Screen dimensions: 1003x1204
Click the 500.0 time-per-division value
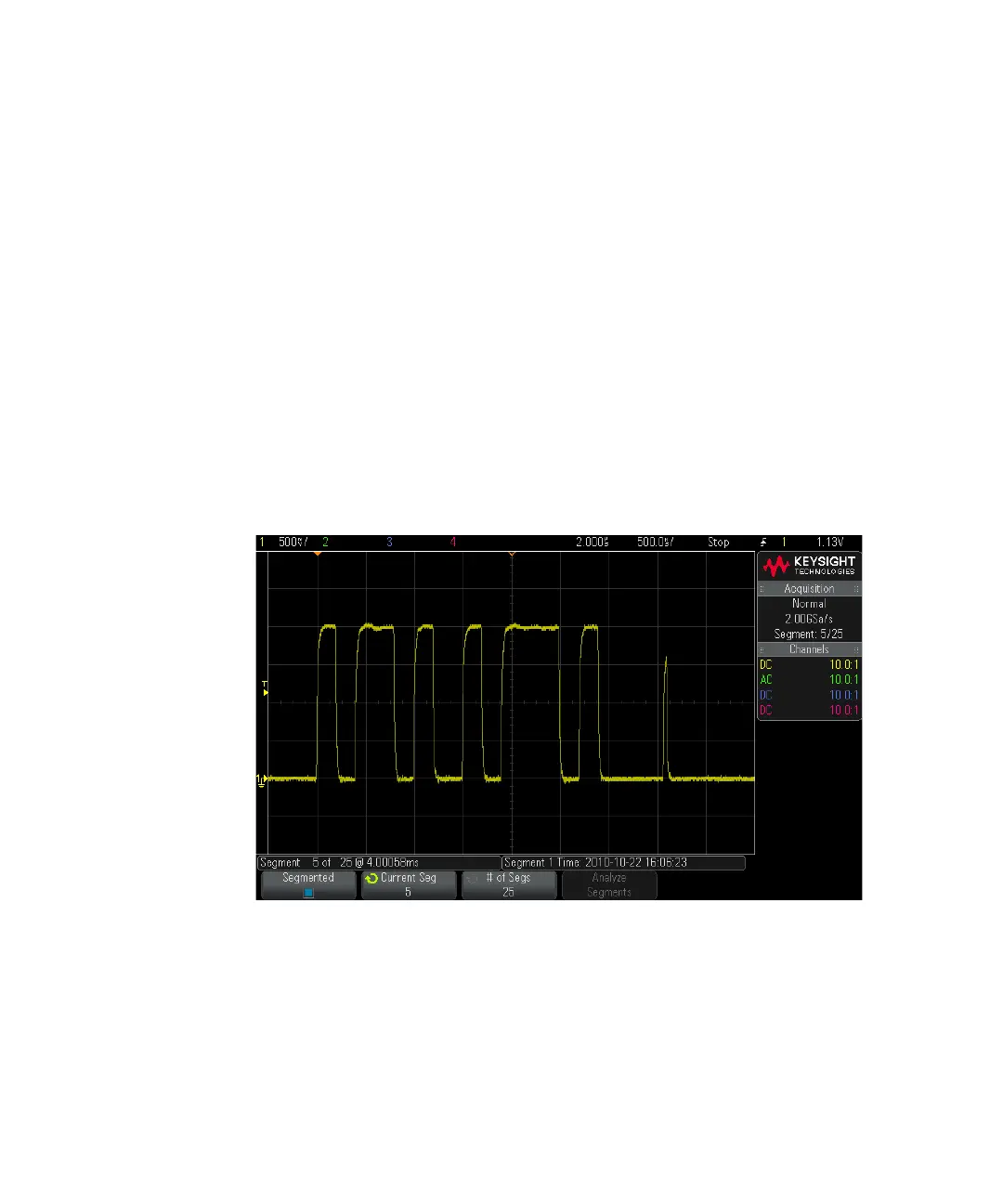655,542
